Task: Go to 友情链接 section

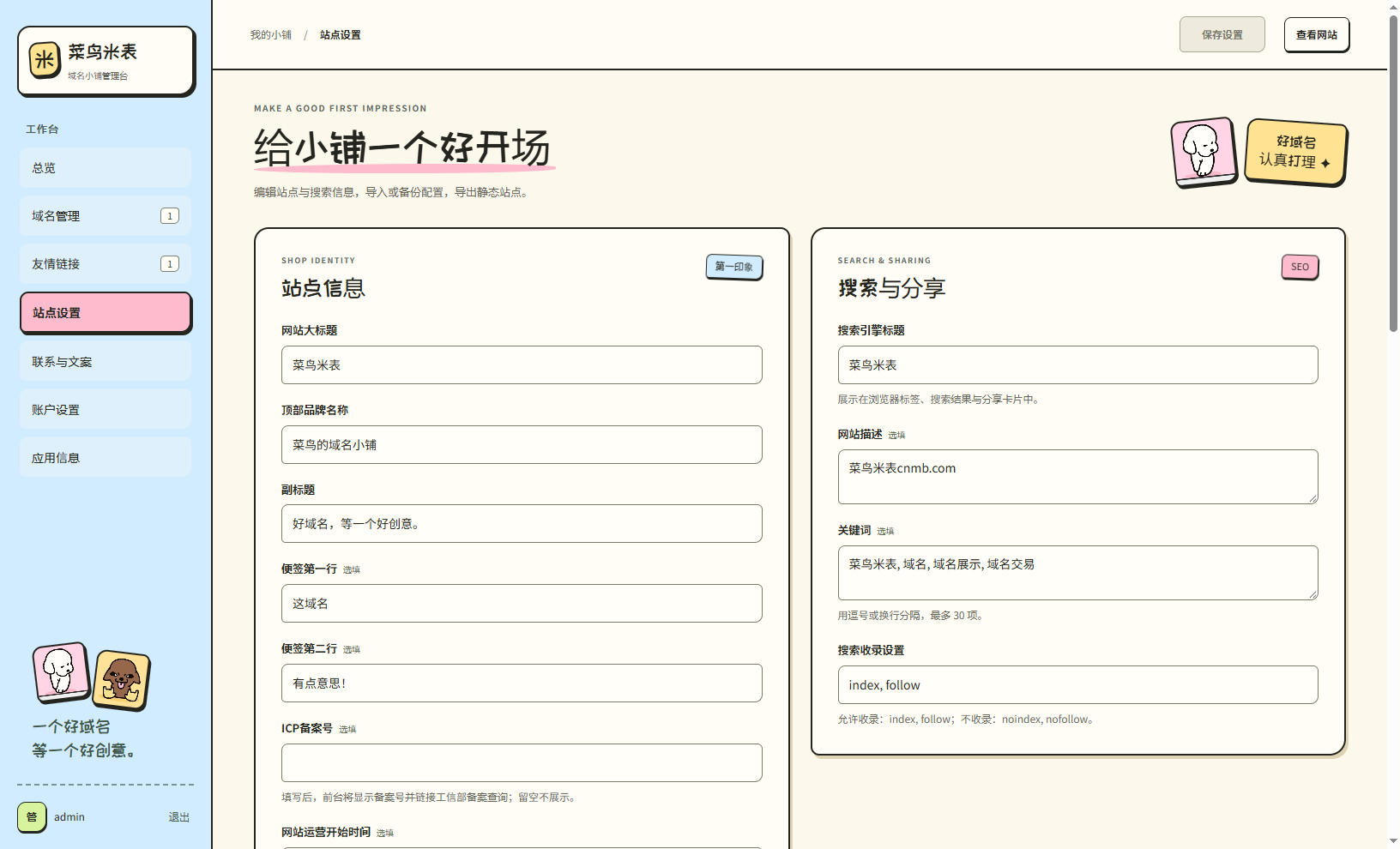Action: tap(106, 264)
